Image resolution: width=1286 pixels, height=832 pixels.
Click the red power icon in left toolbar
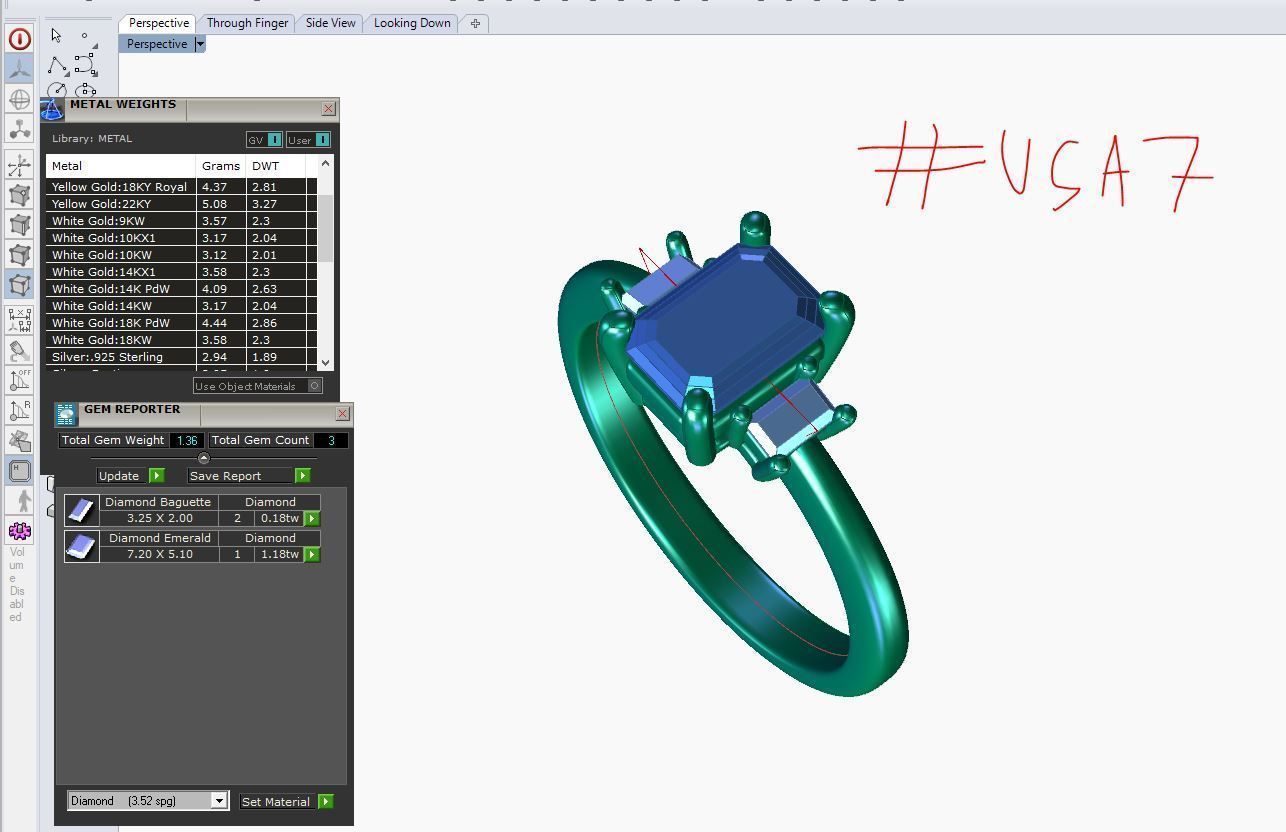(x=19, y=39)
